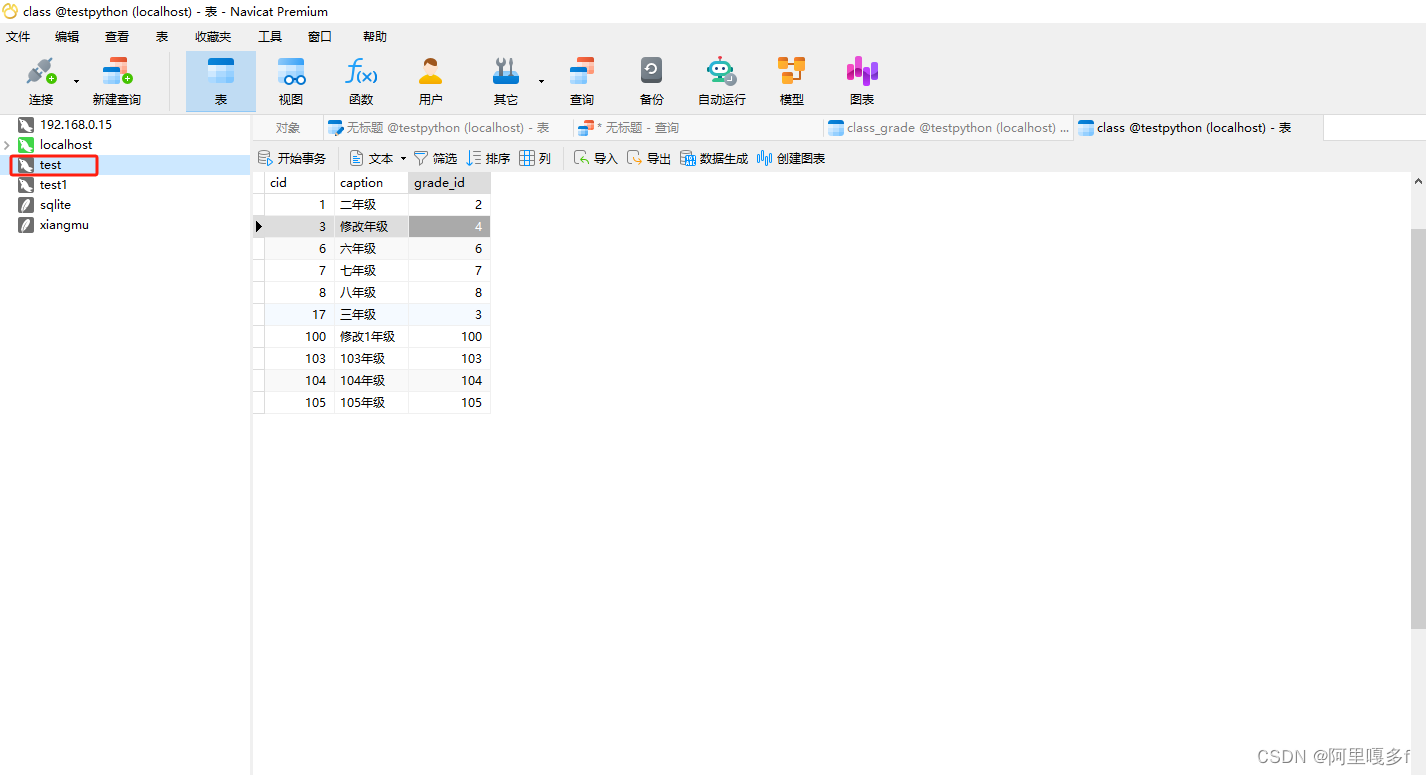Click the 自动运行 automation icon
The image size is (1426, 775).
point(722,80)
